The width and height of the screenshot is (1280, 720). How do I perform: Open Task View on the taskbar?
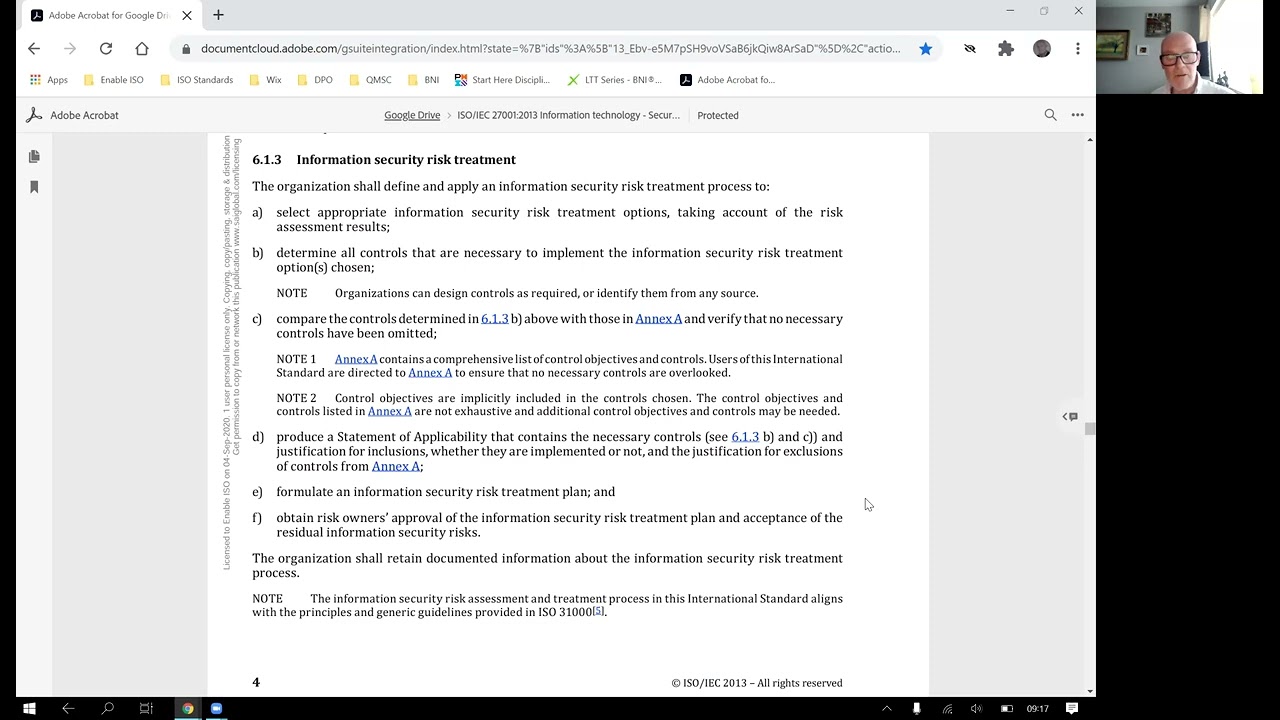tap(146, 708)
